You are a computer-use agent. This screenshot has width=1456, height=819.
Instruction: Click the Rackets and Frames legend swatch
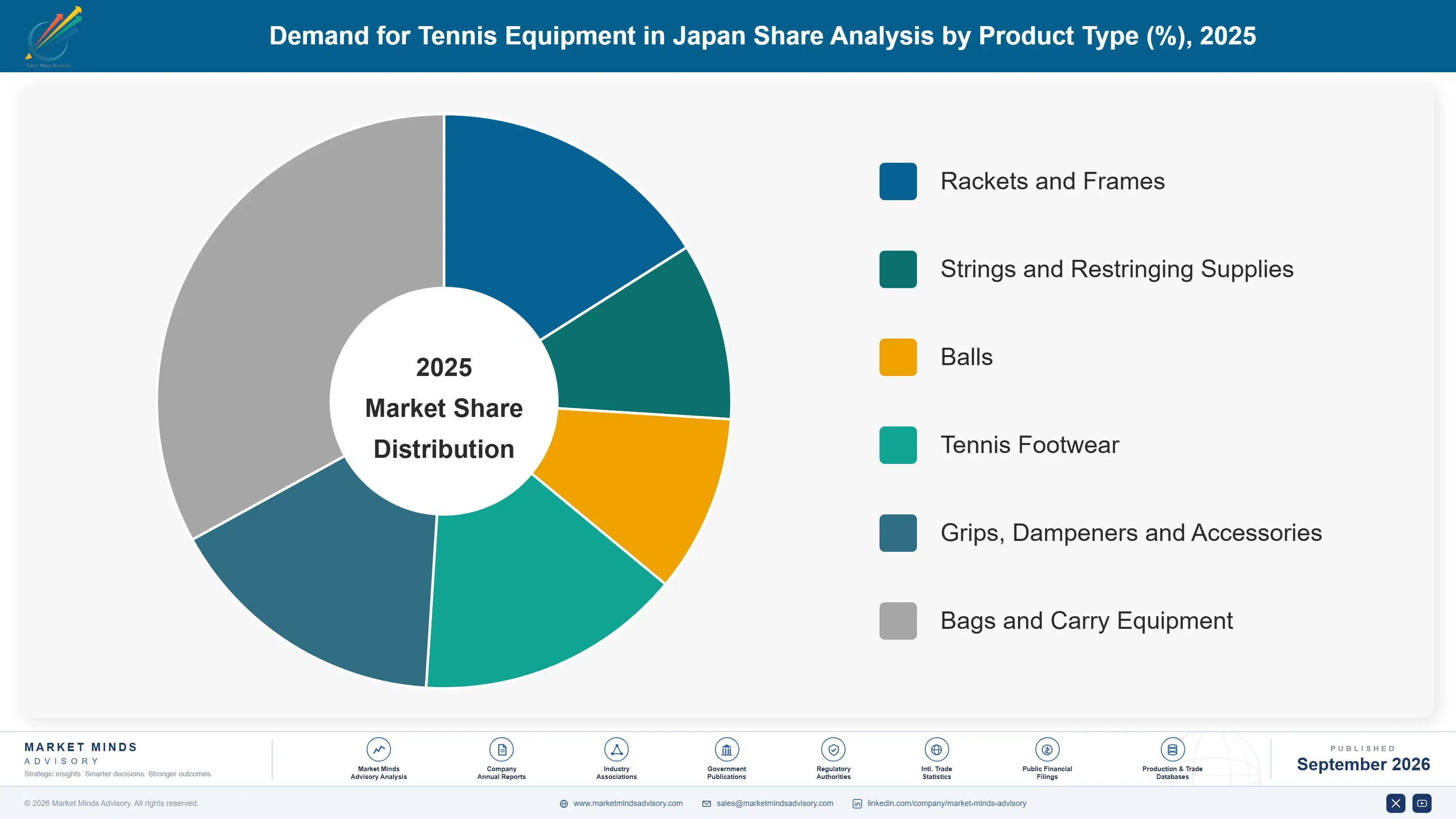897,181
